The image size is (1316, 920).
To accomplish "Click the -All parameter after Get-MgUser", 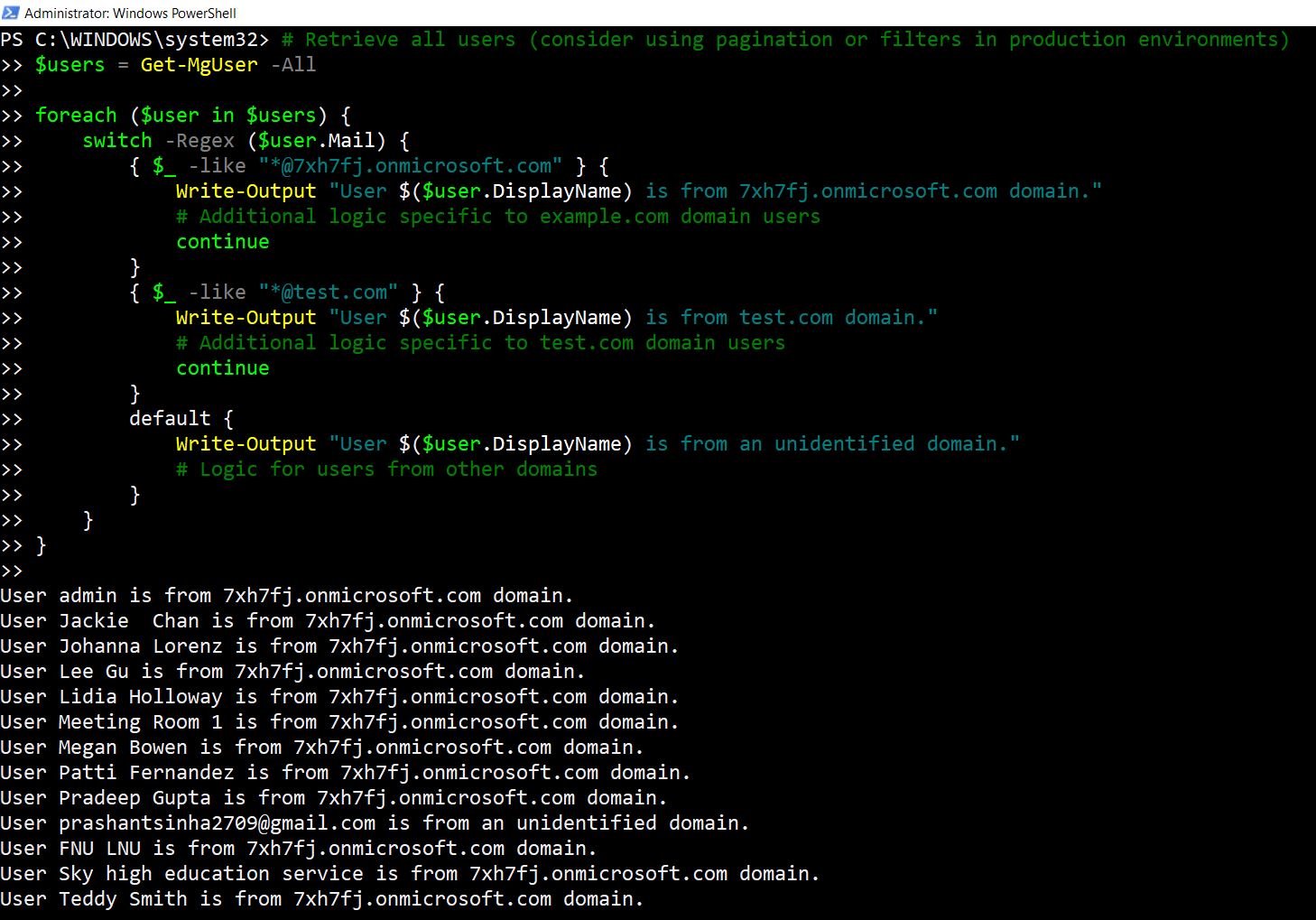I will 293,65.
